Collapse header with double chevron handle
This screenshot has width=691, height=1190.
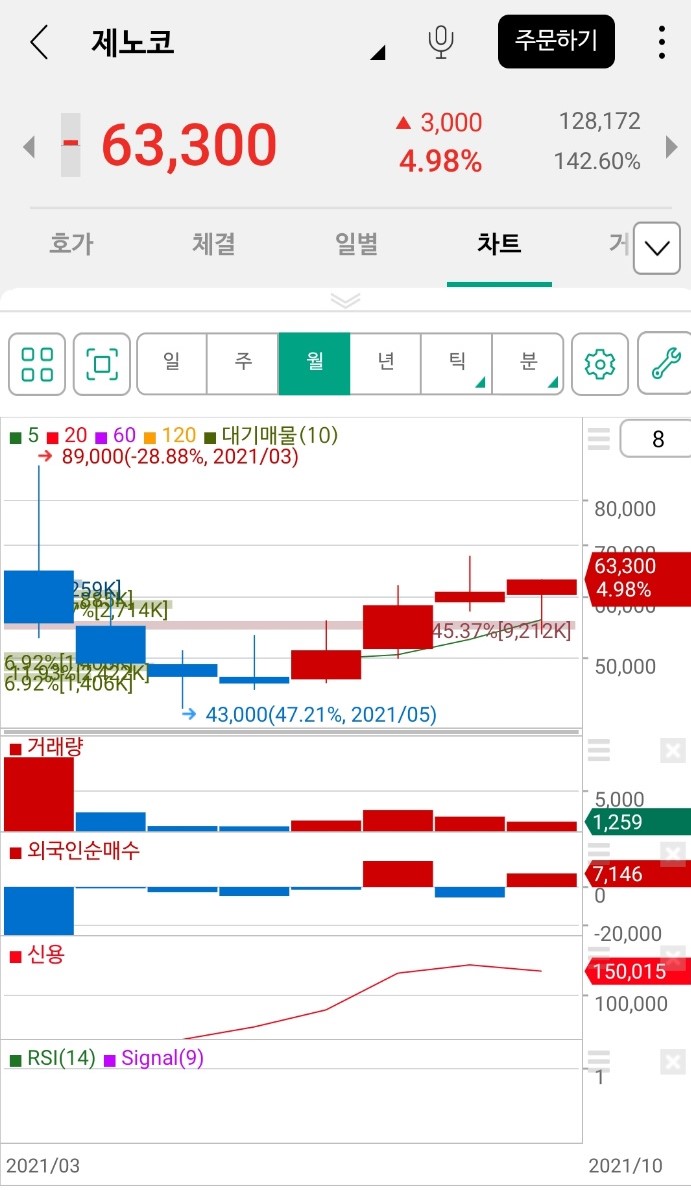click(346, 301)
